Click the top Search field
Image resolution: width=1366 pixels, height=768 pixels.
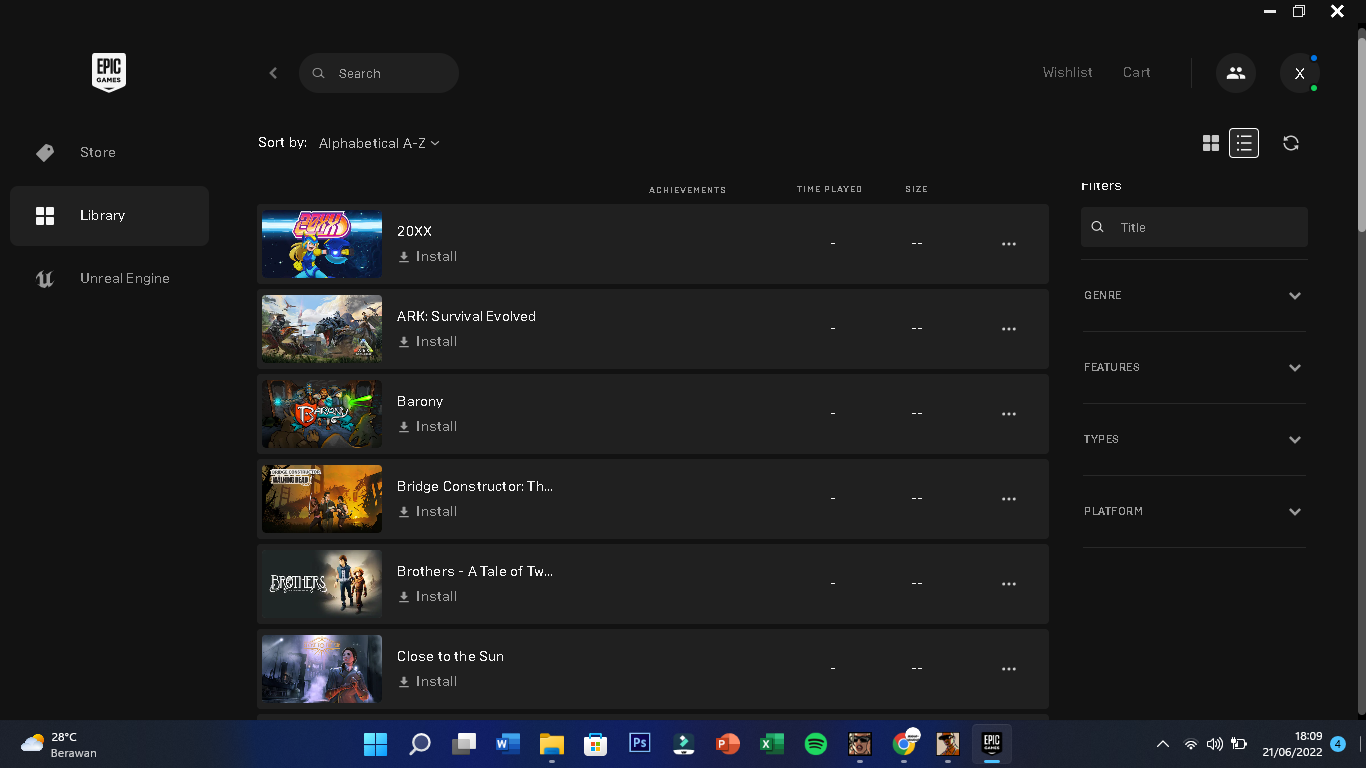point(379,73)
